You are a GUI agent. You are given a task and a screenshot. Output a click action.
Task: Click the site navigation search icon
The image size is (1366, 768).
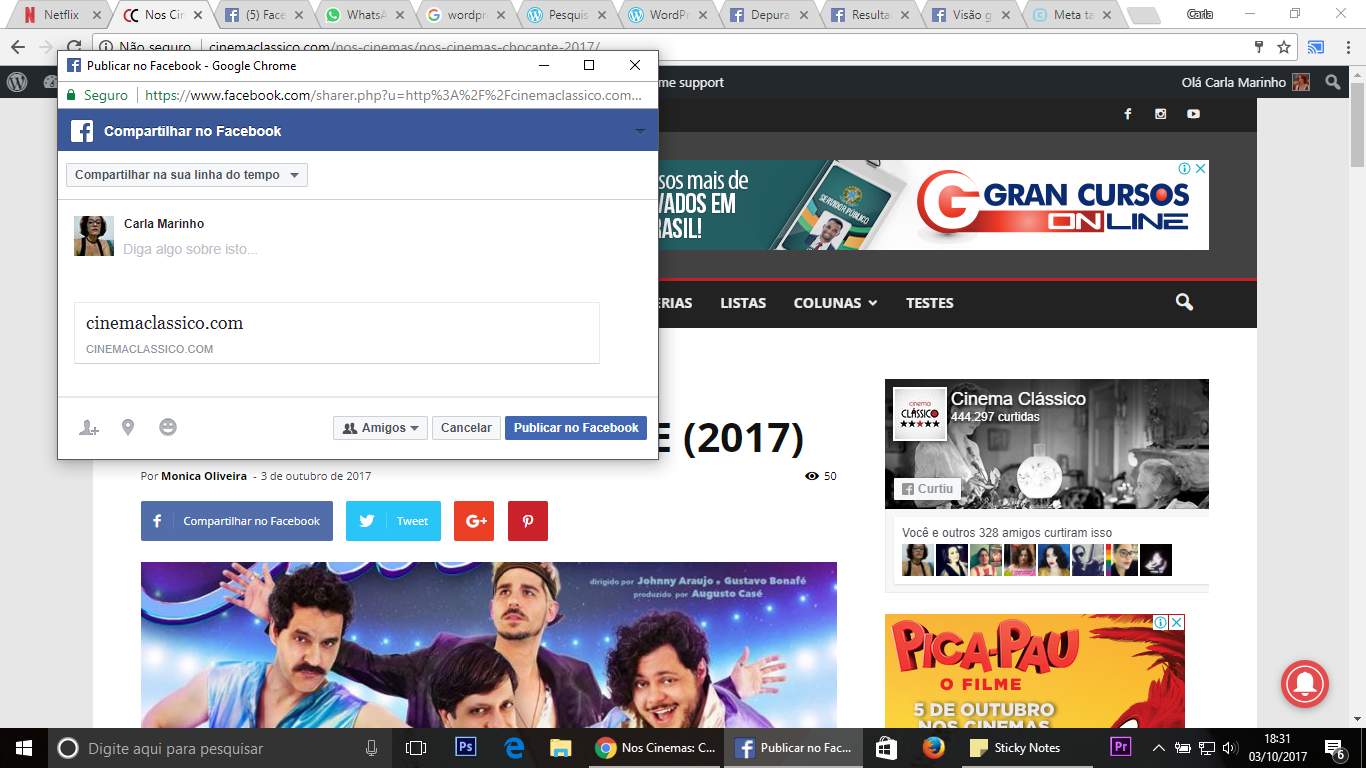click(x=1184, y=302)
